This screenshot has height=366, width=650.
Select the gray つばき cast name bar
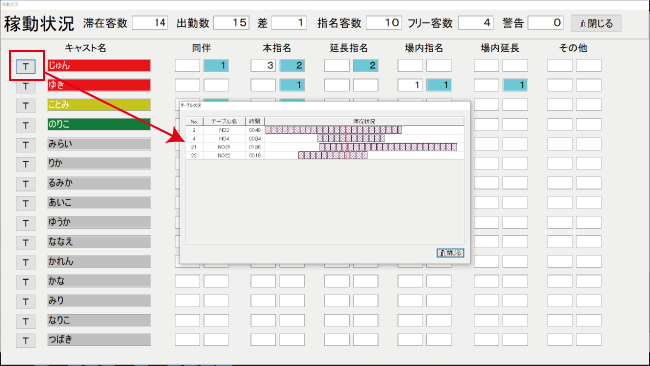[x=99, y=339]
